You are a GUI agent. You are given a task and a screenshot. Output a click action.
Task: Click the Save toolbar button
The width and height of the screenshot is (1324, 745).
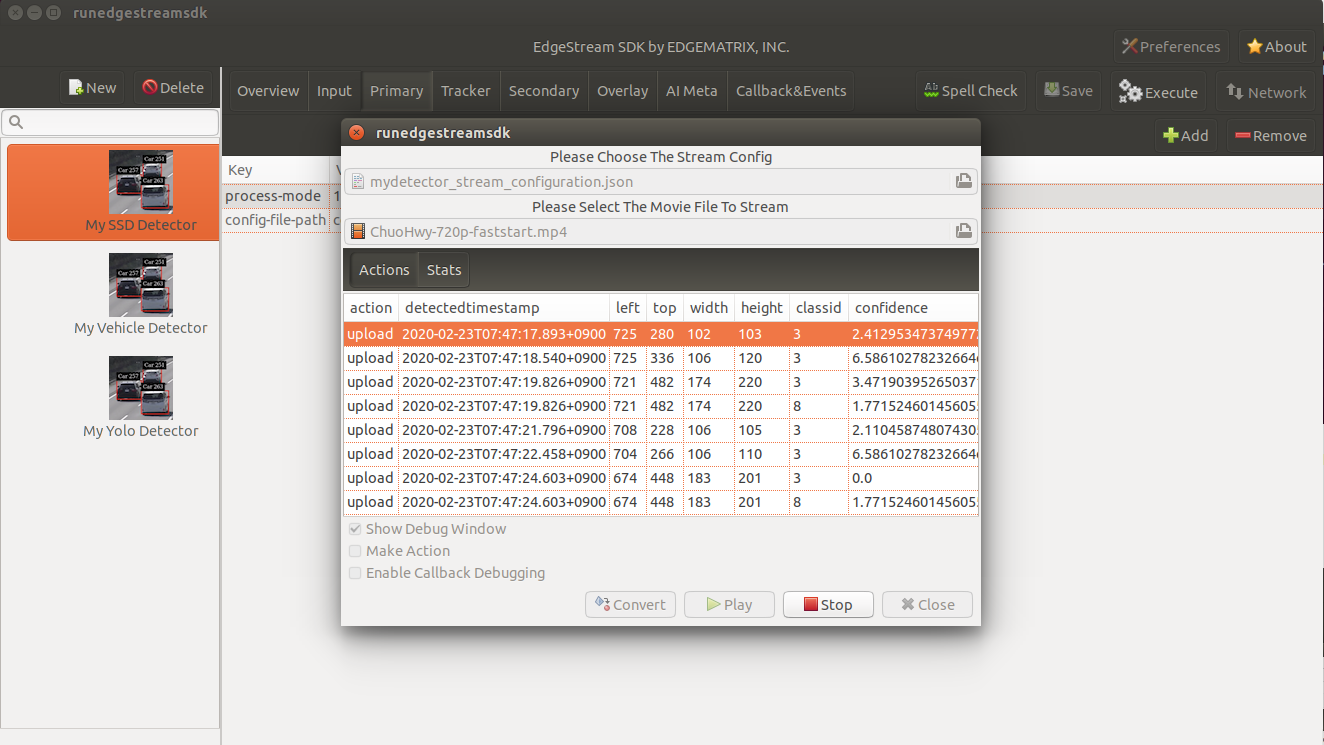1068,91
